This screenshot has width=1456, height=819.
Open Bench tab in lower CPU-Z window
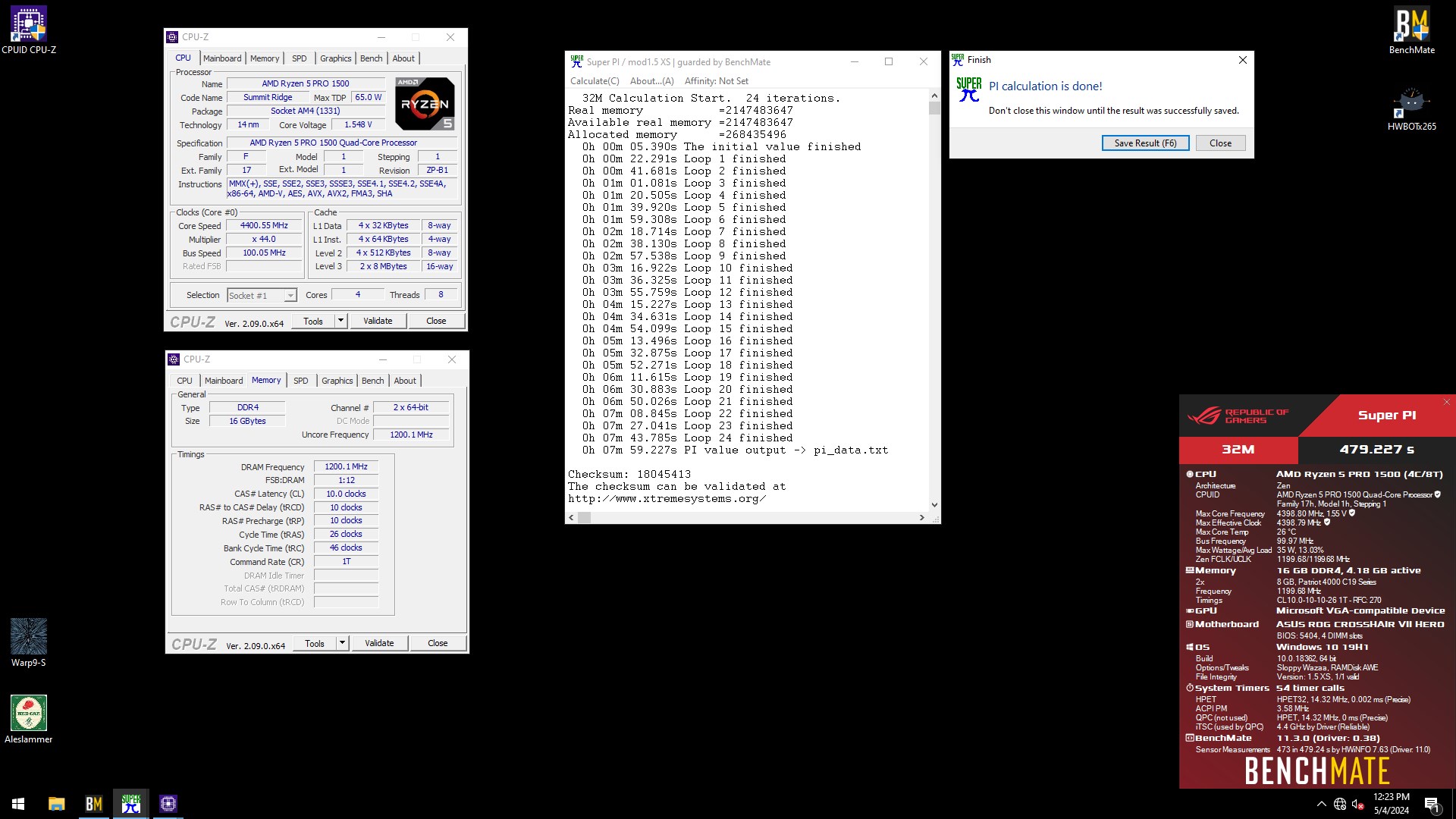tap(373, 381)
